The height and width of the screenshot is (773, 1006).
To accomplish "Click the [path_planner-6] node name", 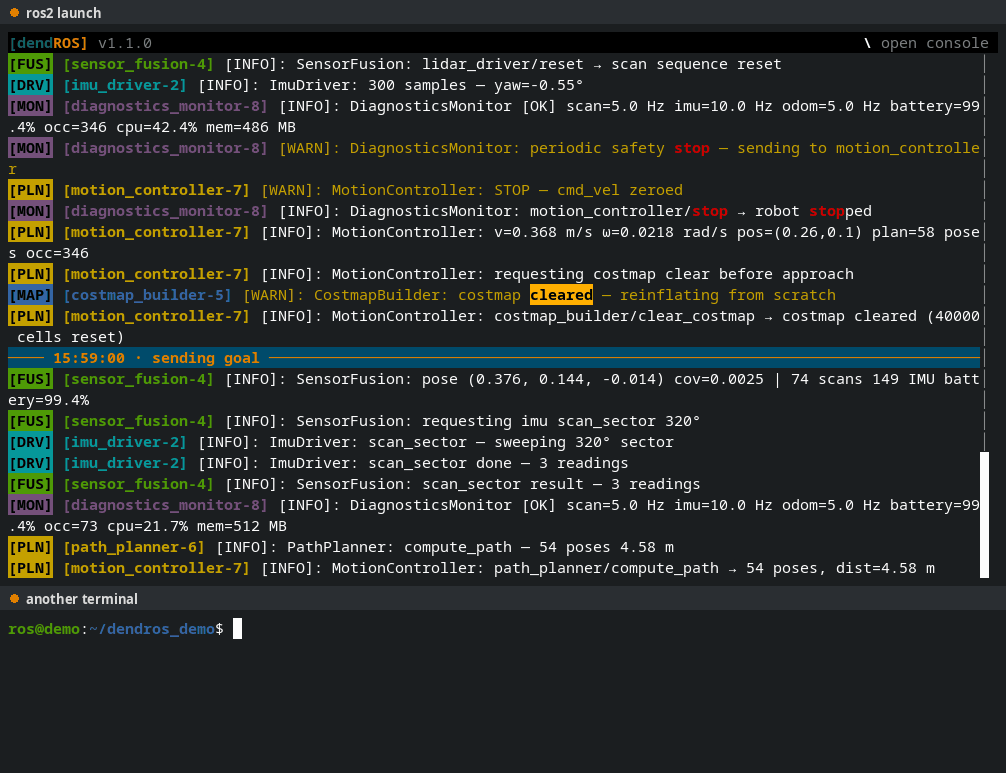I will (x=134, y=547).
